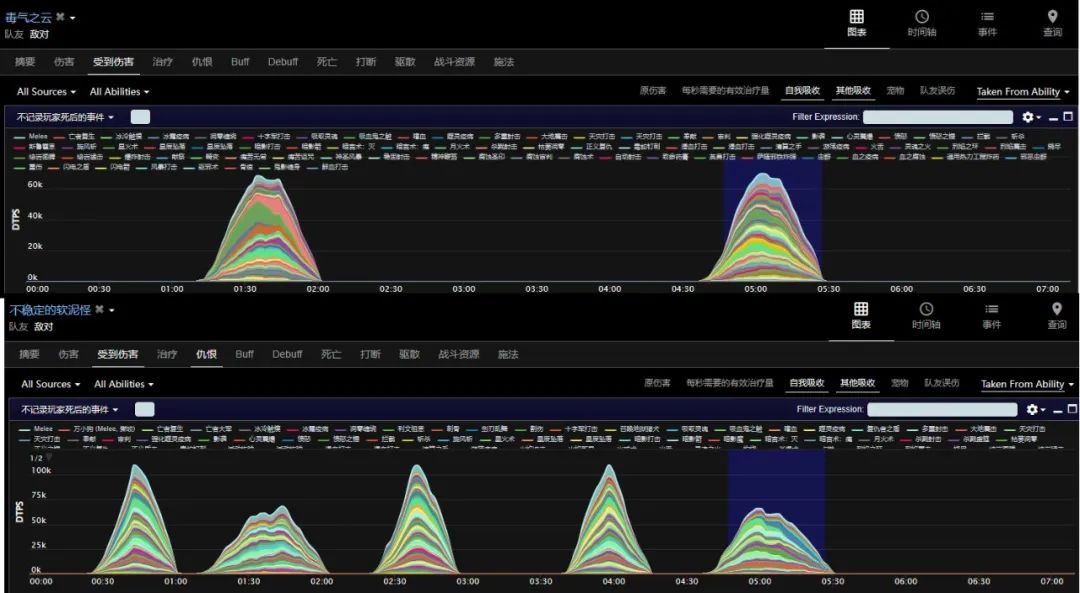This screenshot has height=593, width=1080.
Task: Toggle 每秒需要的有效治疗量 in the 不稳定的软泥怪 panel
Action: (x=730, y=383)
